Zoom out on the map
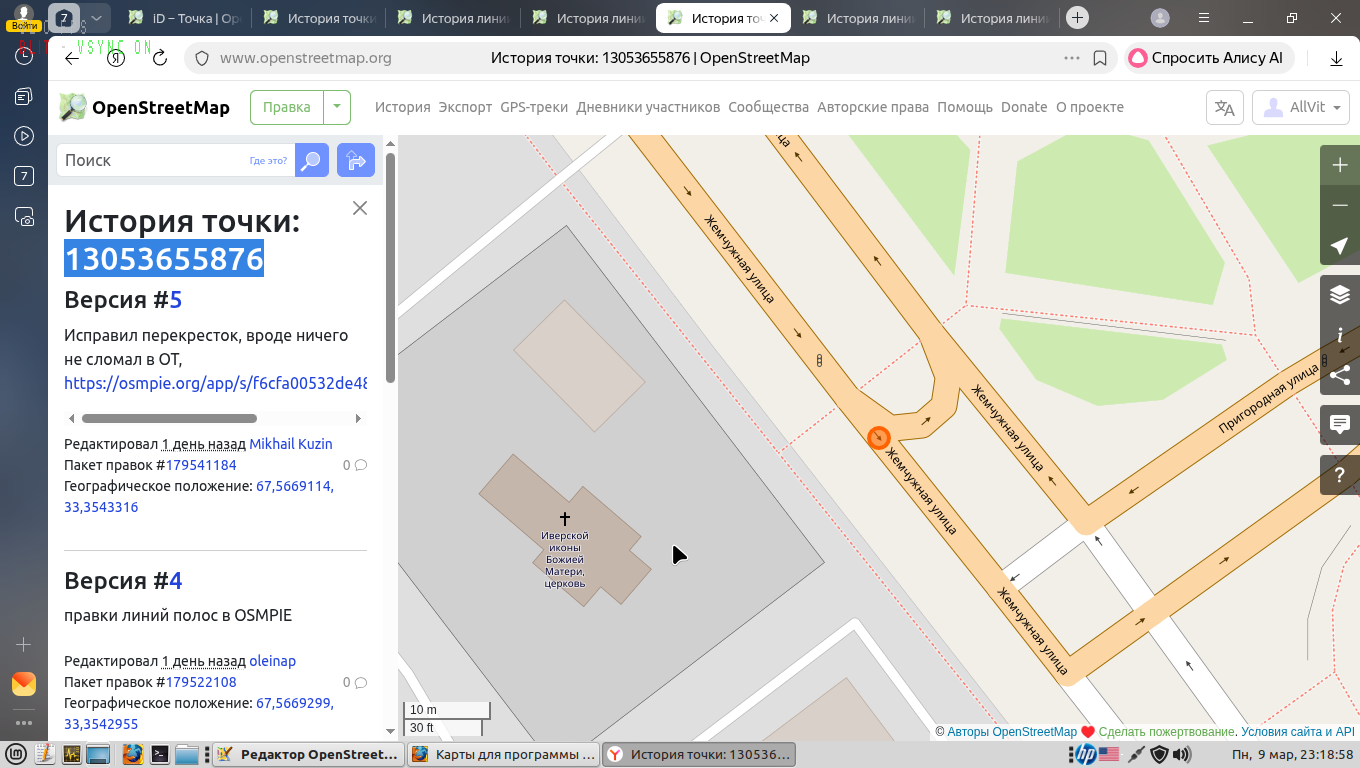This screenshot has height=768, width=1360. click(x=1340, y=205)
